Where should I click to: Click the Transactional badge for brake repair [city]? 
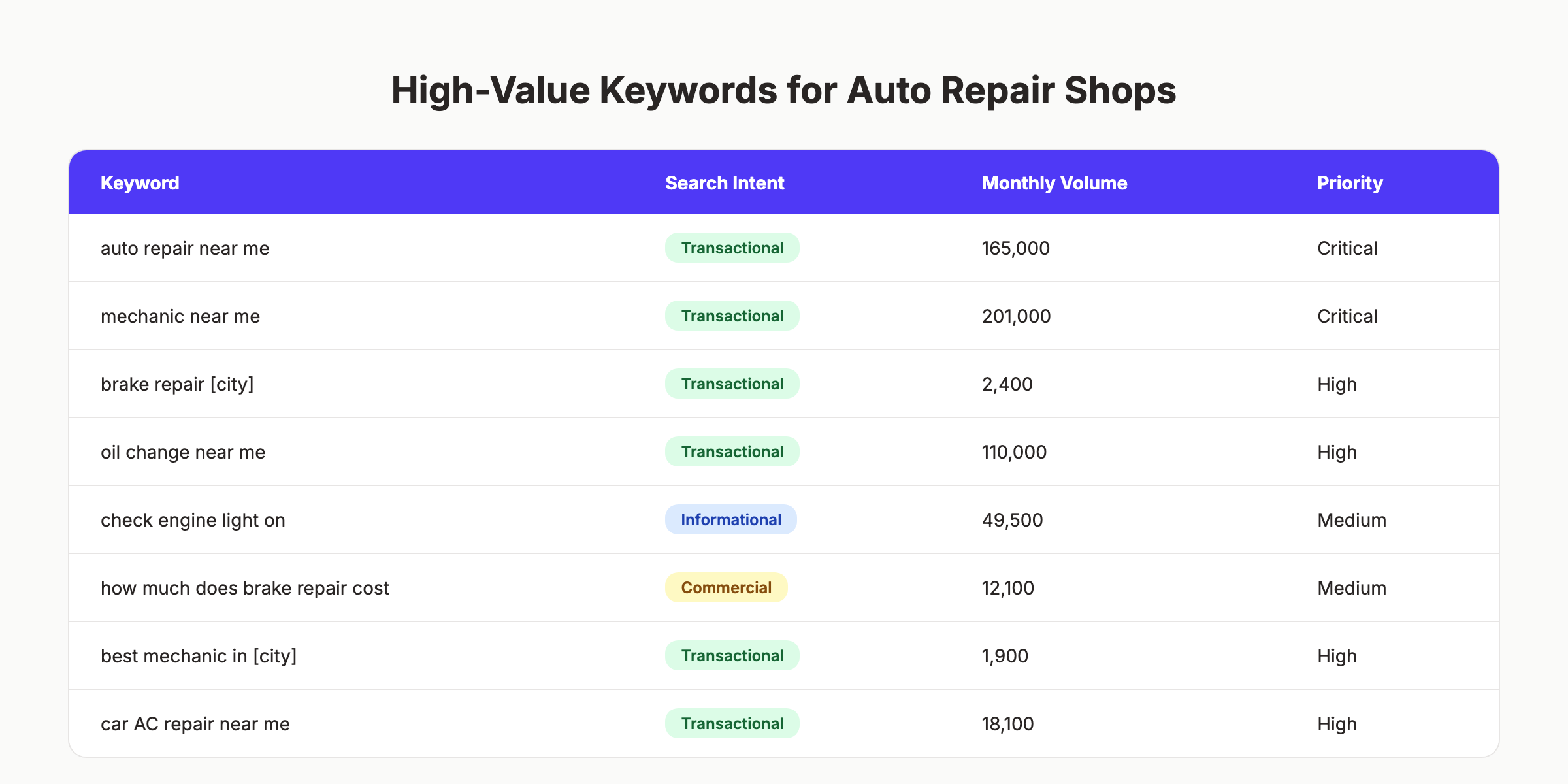(731, 384)
